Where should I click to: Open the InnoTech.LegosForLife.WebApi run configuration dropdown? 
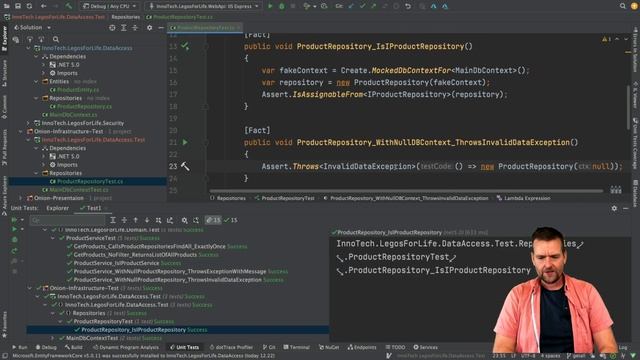point(204,6)
